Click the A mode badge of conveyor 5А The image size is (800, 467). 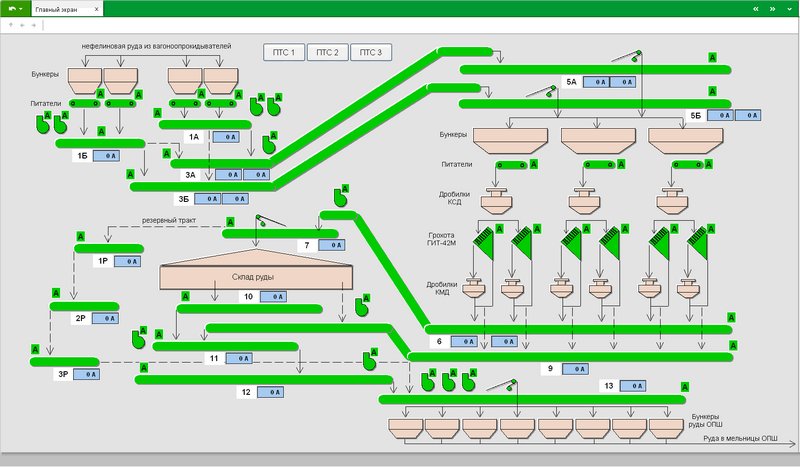coord(712,58)
